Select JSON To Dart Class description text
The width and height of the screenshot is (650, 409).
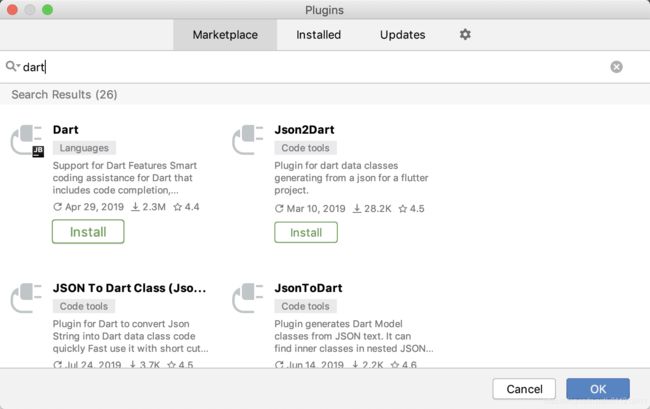131,336
